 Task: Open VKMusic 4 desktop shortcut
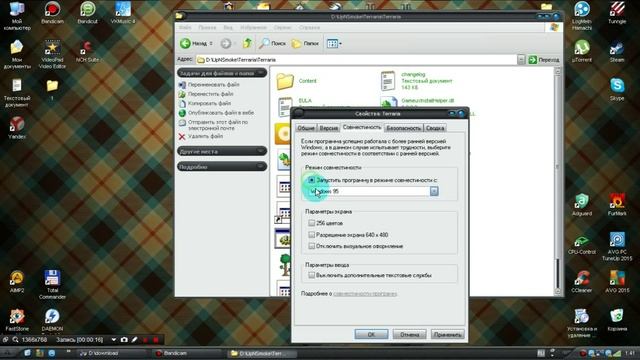point(123,13)
